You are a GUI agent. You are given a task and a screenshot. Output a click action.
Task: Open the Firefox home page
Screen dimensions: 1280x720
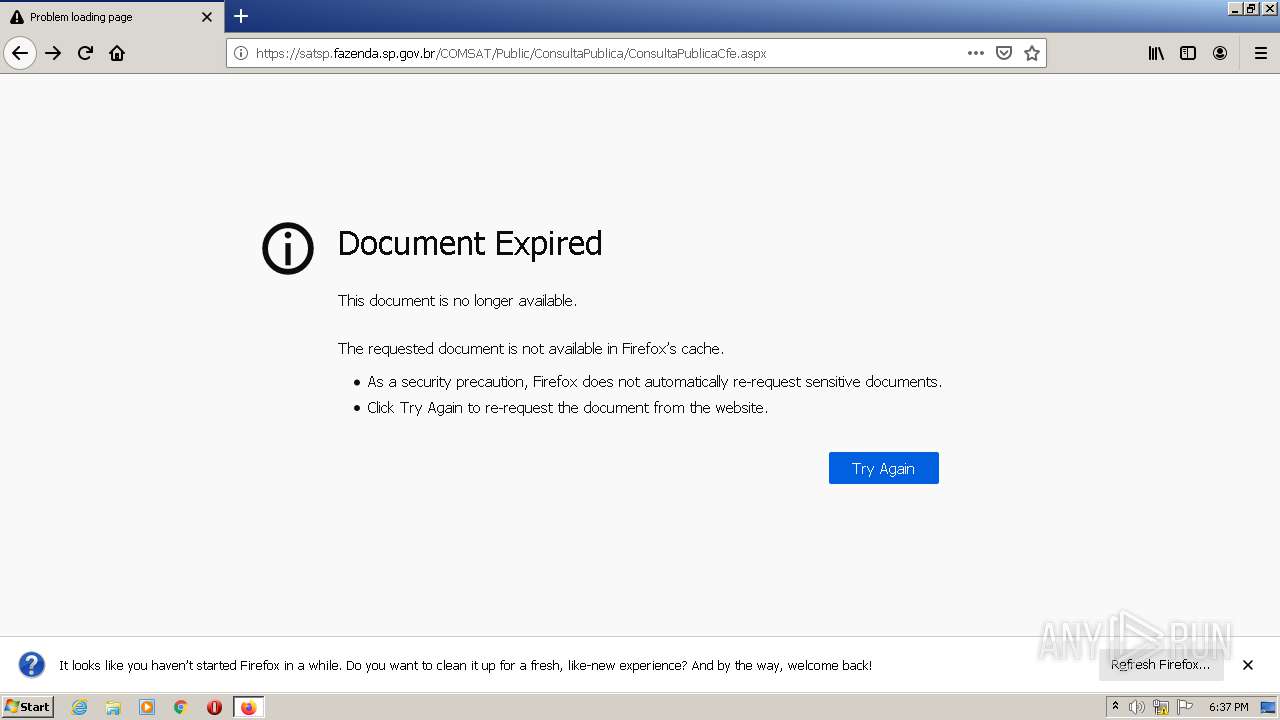click(117, 53)
